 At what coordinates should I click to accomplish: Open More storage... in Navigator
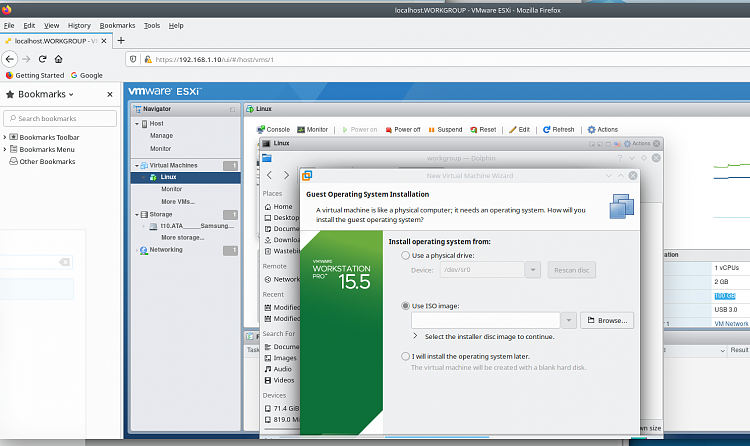coord(183,237)
